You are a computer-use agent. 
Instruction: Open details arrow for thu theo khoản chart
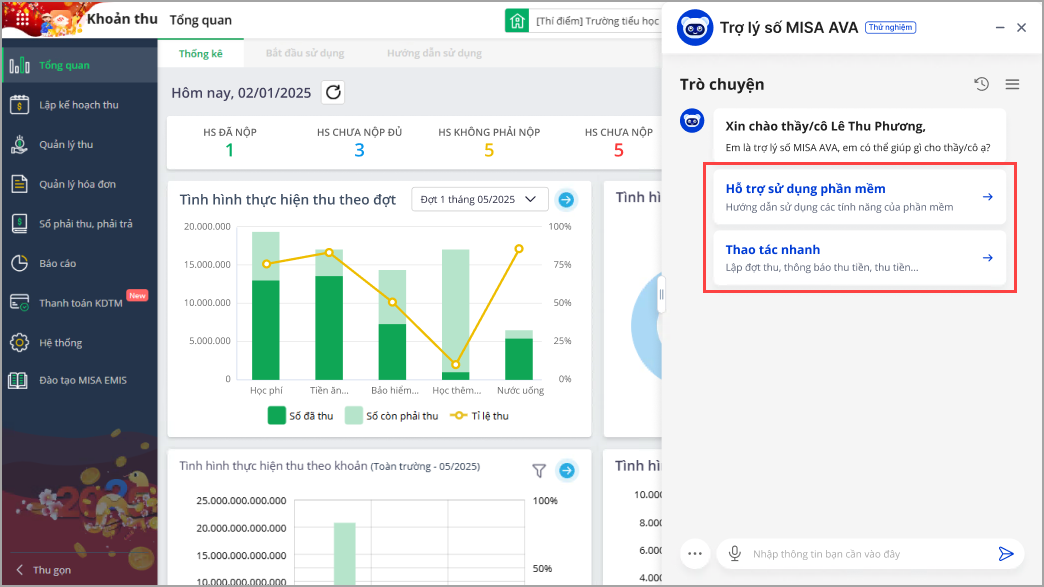567,471
